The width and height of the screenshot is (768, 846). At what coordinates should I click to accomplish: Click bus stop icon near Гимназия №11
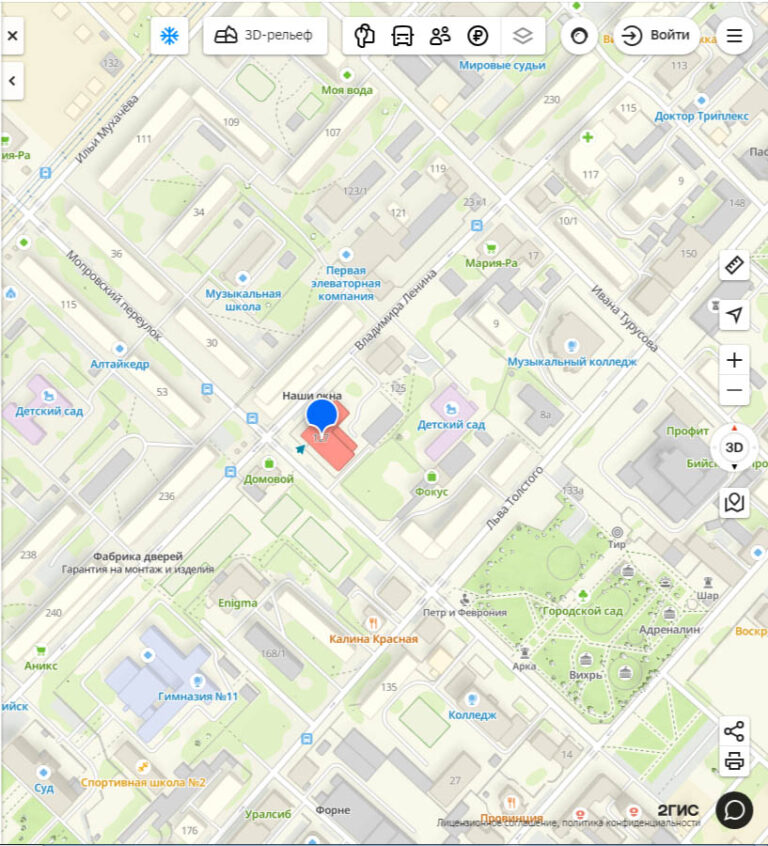tap(307, 738)
